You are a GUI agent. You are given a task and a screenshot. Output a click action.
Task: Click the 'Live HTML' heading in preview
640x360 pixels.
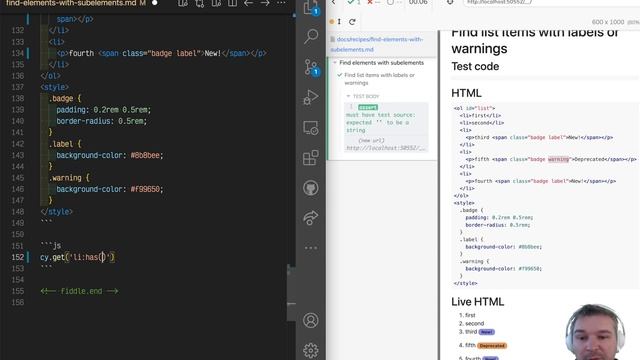click(x=478, y=302)
